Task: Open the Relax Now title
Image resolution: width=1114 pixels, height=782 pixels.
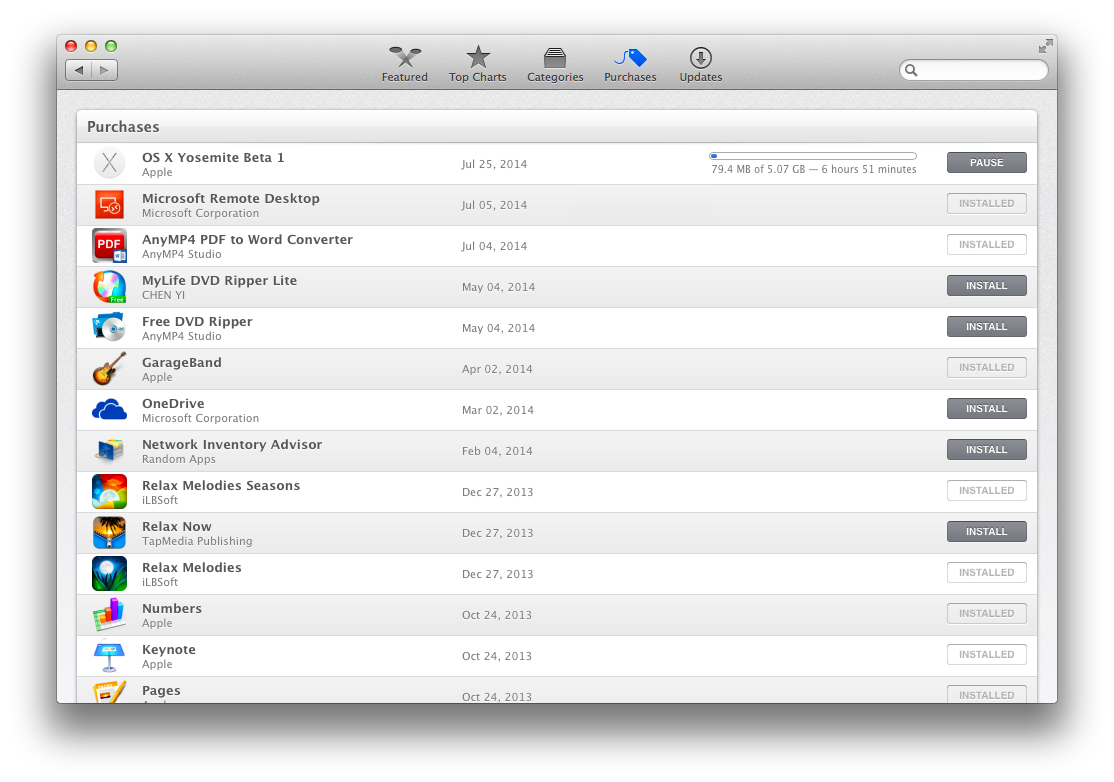Action: pos(177,526)
